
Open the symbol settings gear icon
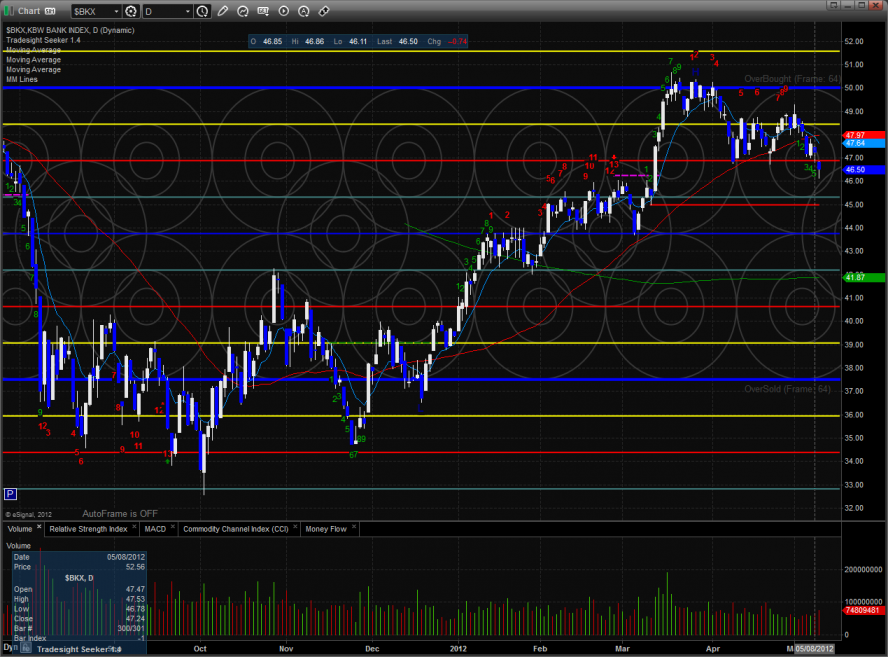point(130,11)
